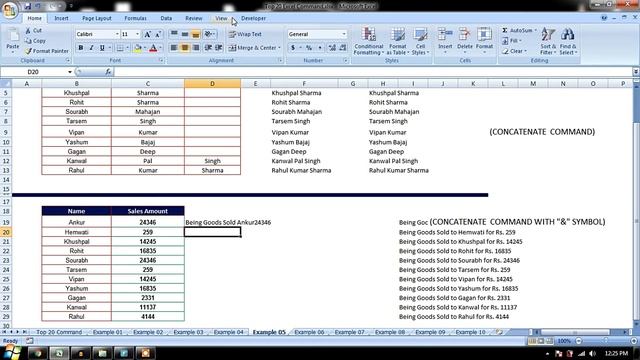Open the Top 20 Command sheet tab
The height and width of the screenshot is (360, 640).
[x=59, y=332]
